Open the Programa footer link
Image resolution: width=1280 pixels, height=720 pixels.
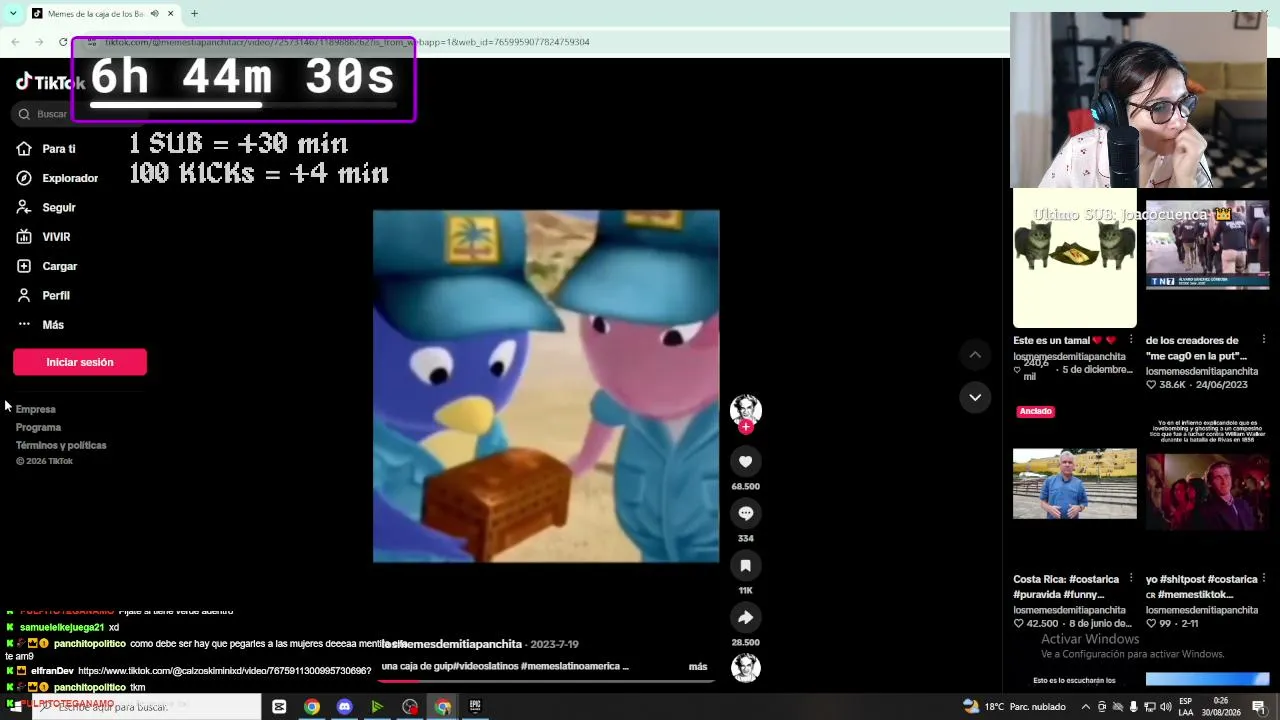click(38, 427)
